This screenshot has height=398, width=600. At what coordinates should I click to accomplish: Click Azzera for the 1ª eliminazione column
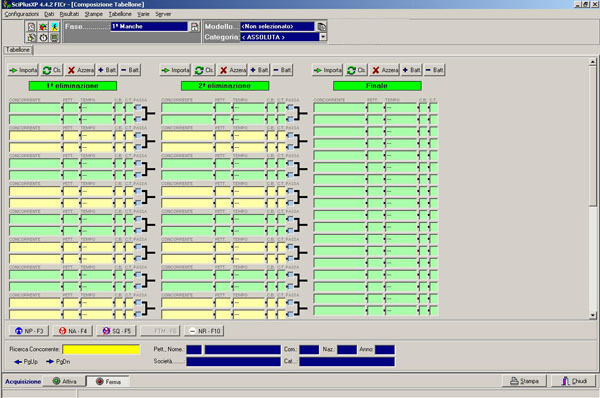pos(80,70)
